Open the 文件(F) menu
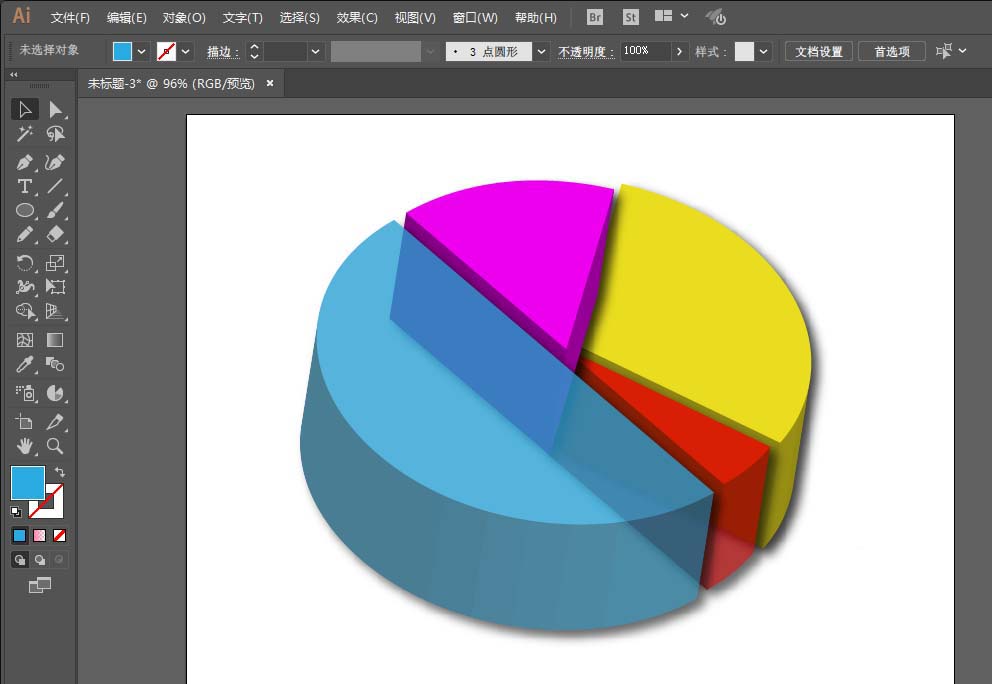 (x=70, y=18)
